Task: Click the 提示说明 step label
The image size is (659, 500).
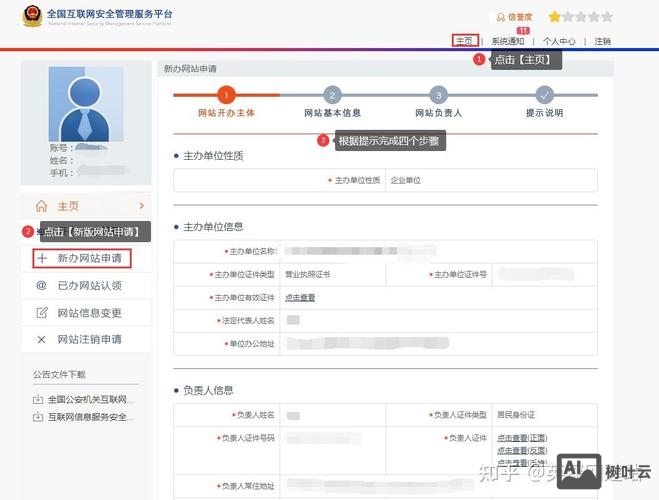Action: [x=544, y=113]
